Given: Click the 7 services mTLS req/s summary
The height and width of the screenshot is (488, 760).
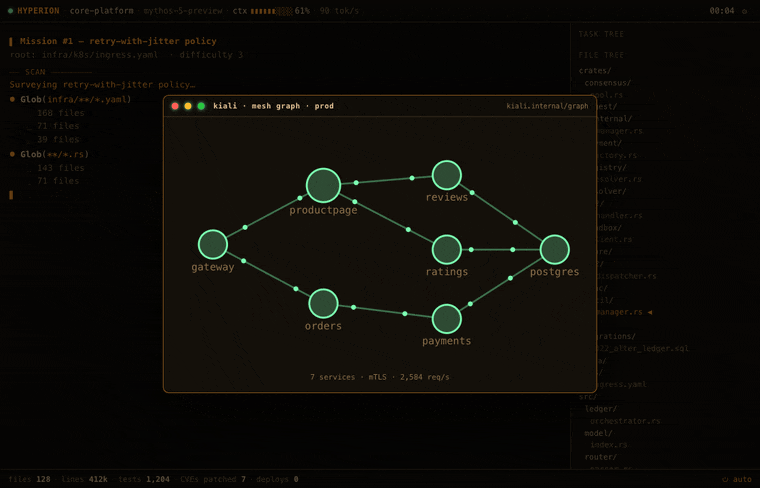Looking at the screenshot, I should (380, 377).
